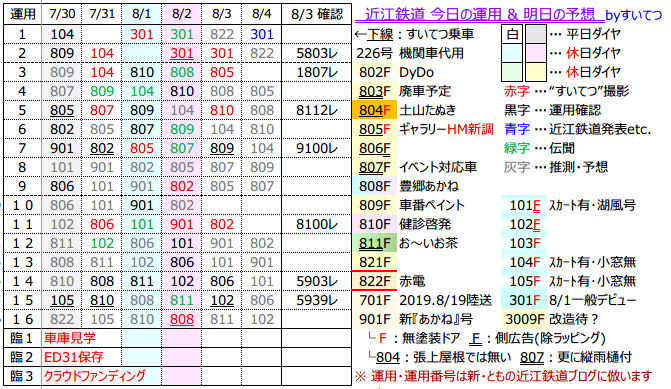
Task: Click the byすいてつ author text
Action: click(634, 16)
